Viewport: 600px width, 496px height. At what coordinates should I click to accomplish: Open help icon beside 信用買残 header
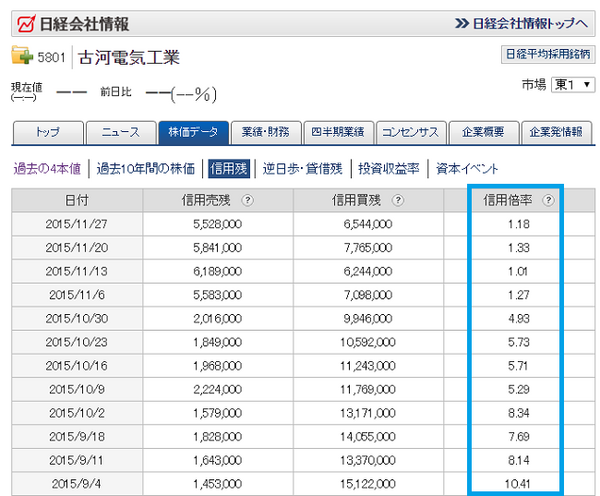398,200
